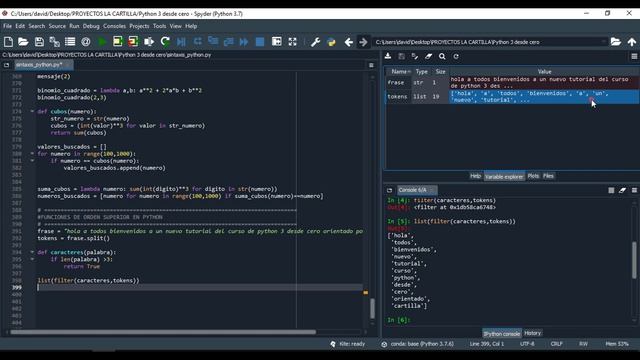Switch to the History tab
The width and height of the screenshot is (640, 360).
click(532, 333)
